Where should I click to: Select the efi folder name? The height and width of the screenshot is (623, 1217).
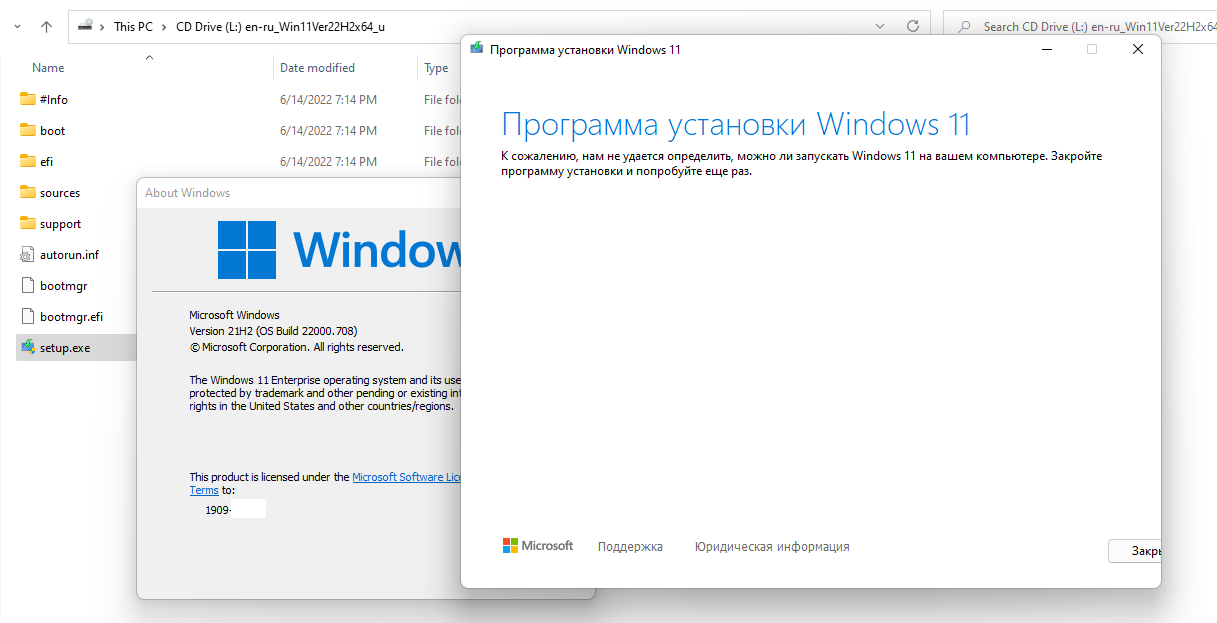click(47, 162)
